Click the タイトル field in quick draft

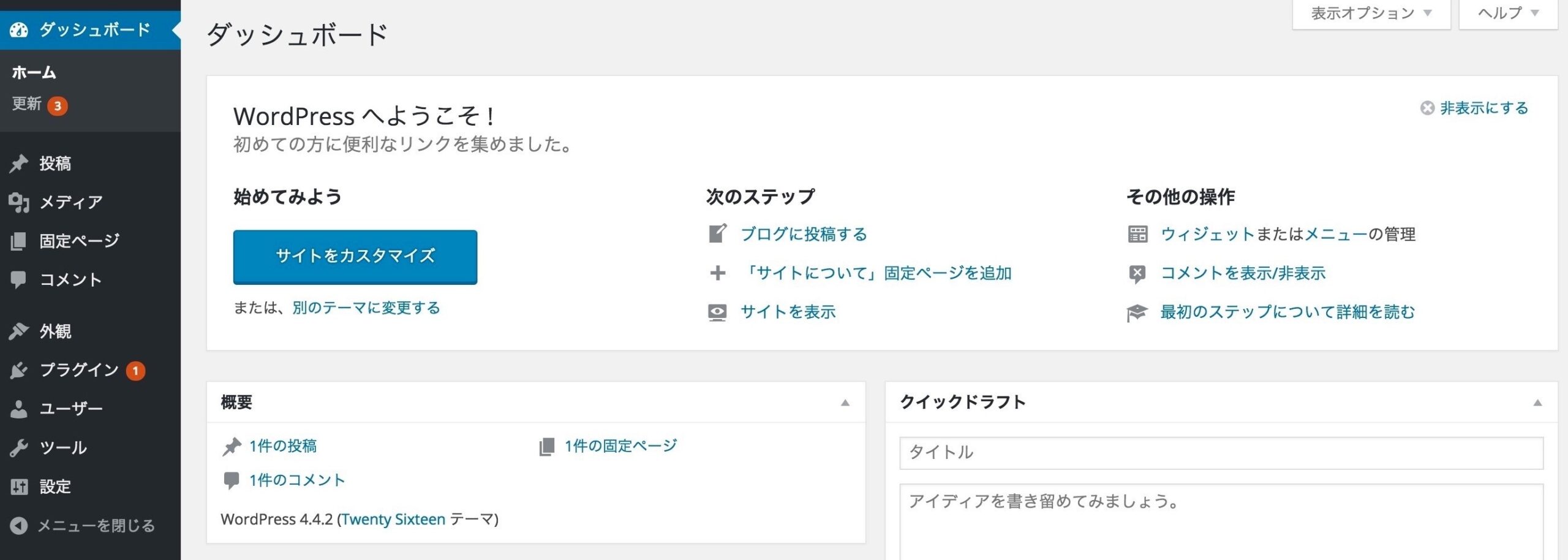point(1221,453)
